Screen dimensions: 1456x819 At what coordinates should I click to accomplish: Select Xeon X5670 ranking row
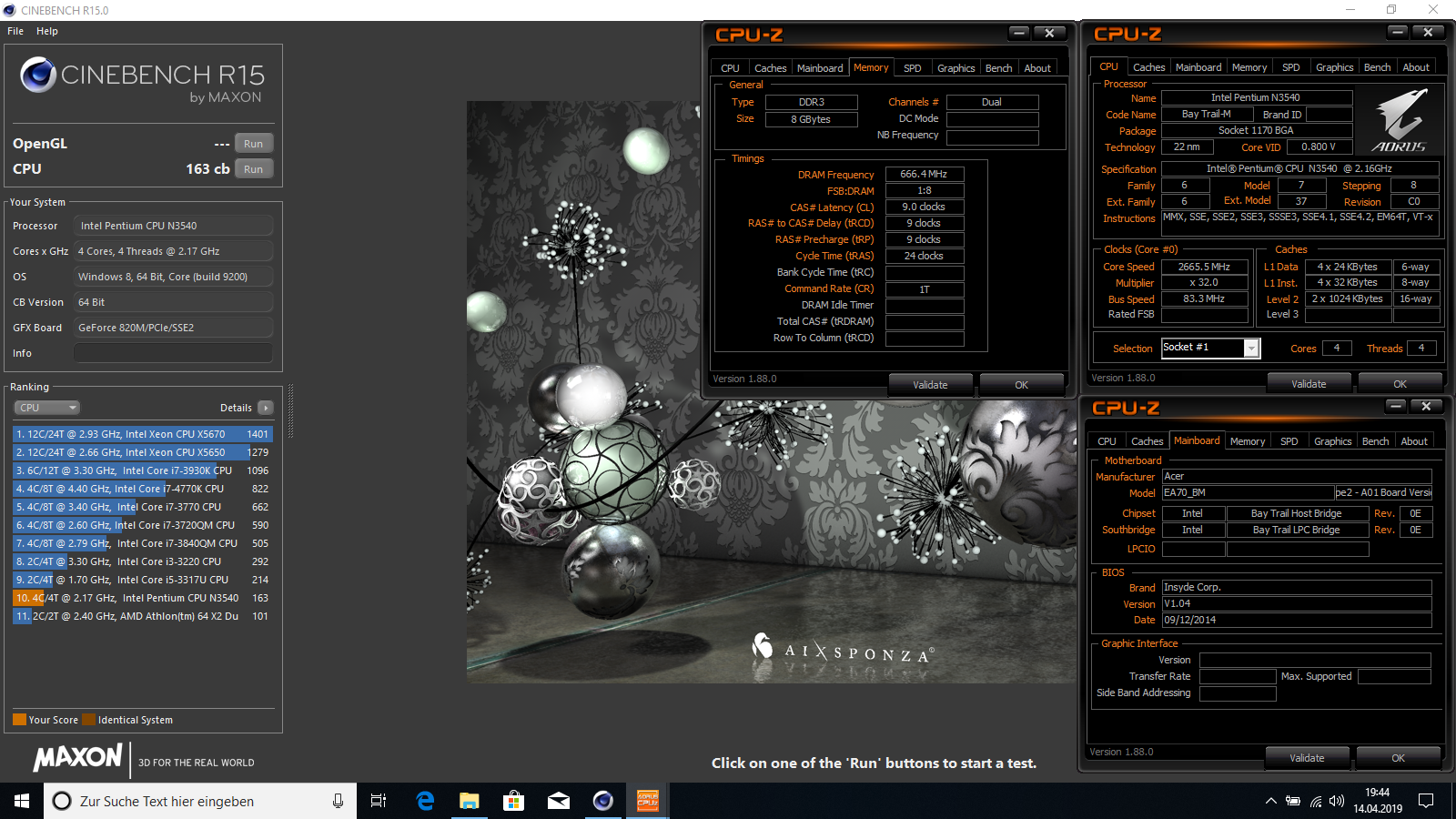143,434
